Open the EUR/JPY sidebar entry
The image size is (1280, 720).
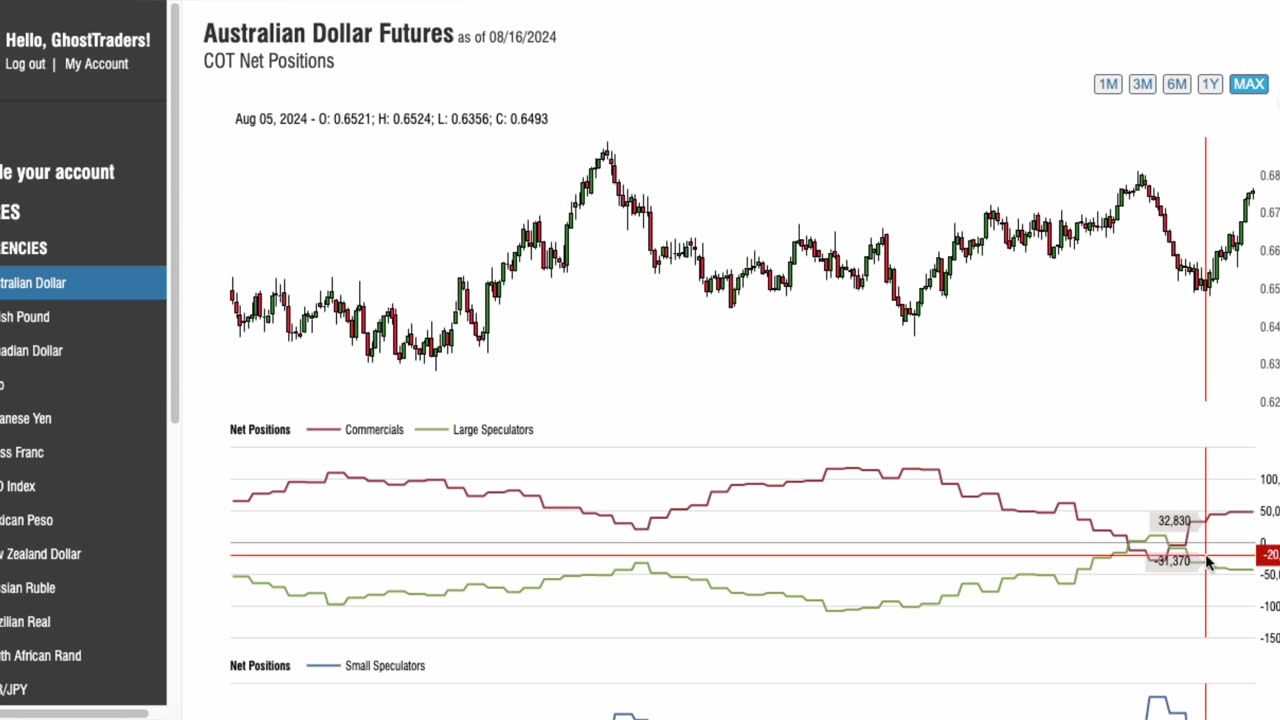point(83,690)
